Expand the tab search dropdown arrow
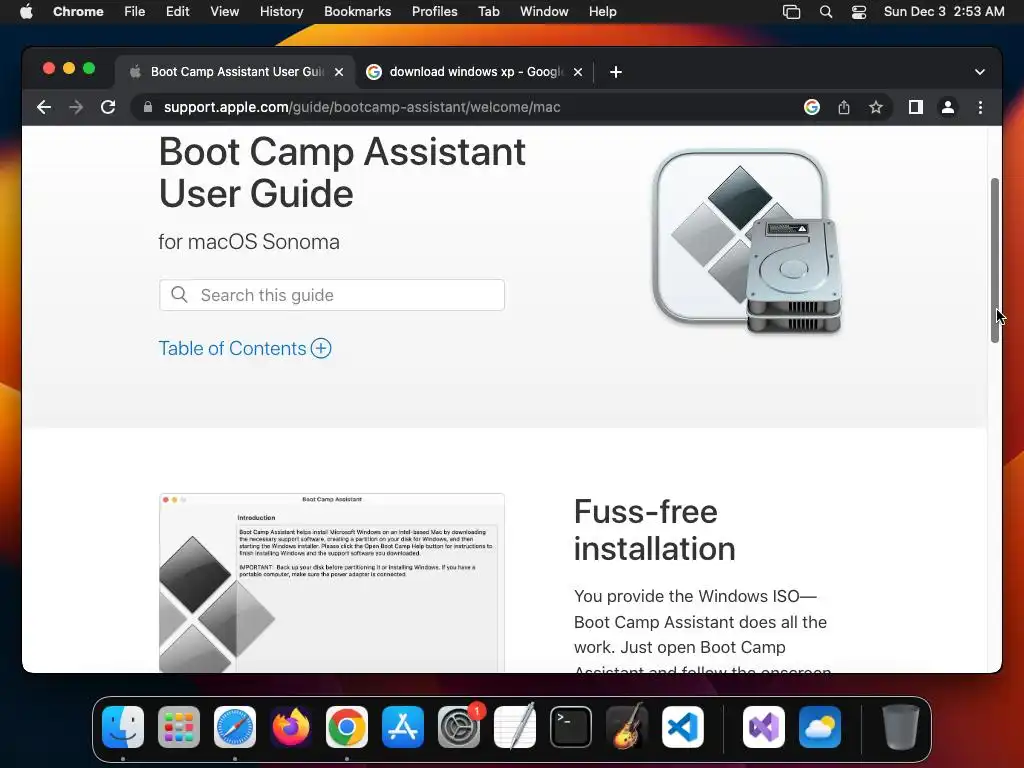 coord(980,72)
